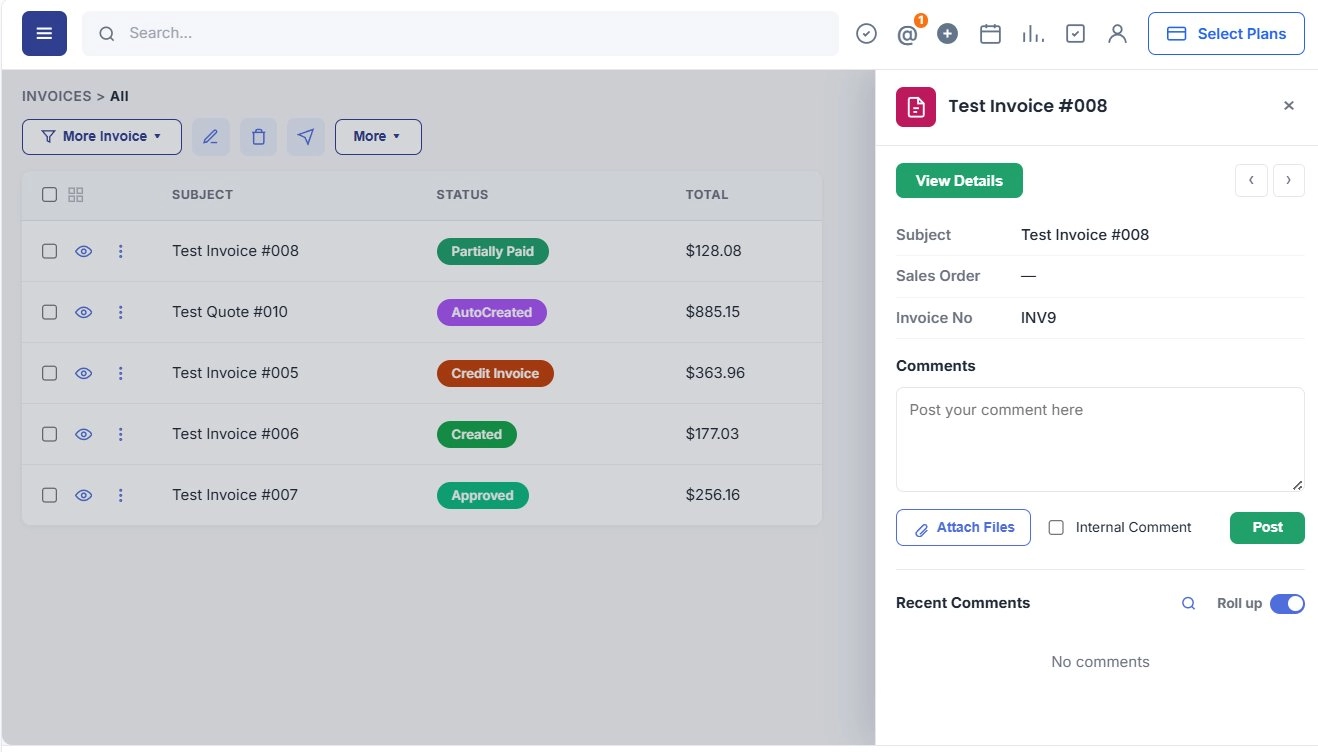Tick the Internal Comment checkbox
This screenshot has height=752, width=1318.
1056,528
